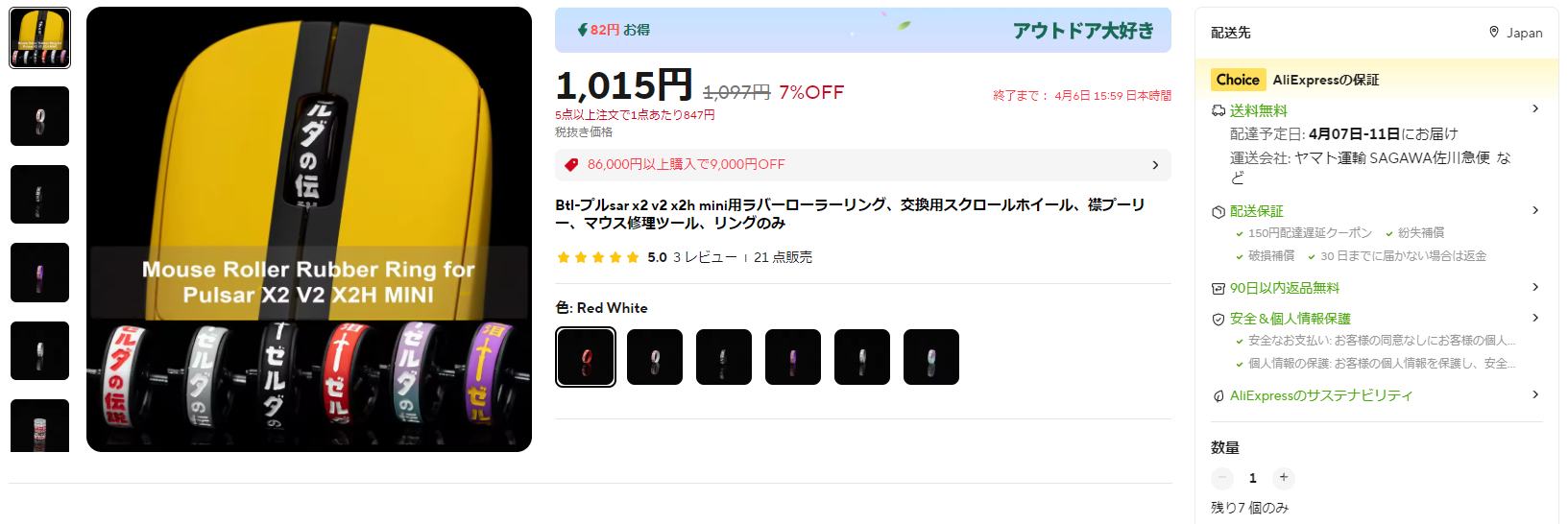Open the safety and privacy protection chevron

pyautogui.click(x=1535, y=318)
